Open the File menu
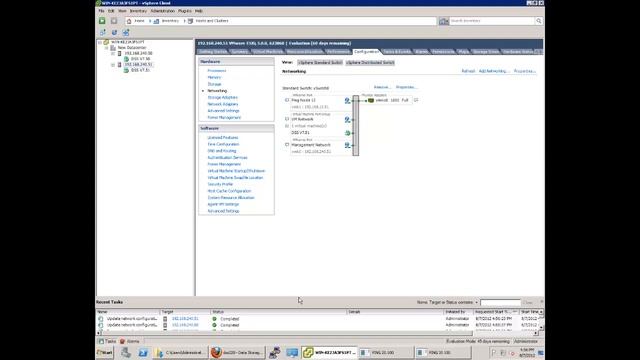Screen dimensions: 640x360 pos(101,11)
